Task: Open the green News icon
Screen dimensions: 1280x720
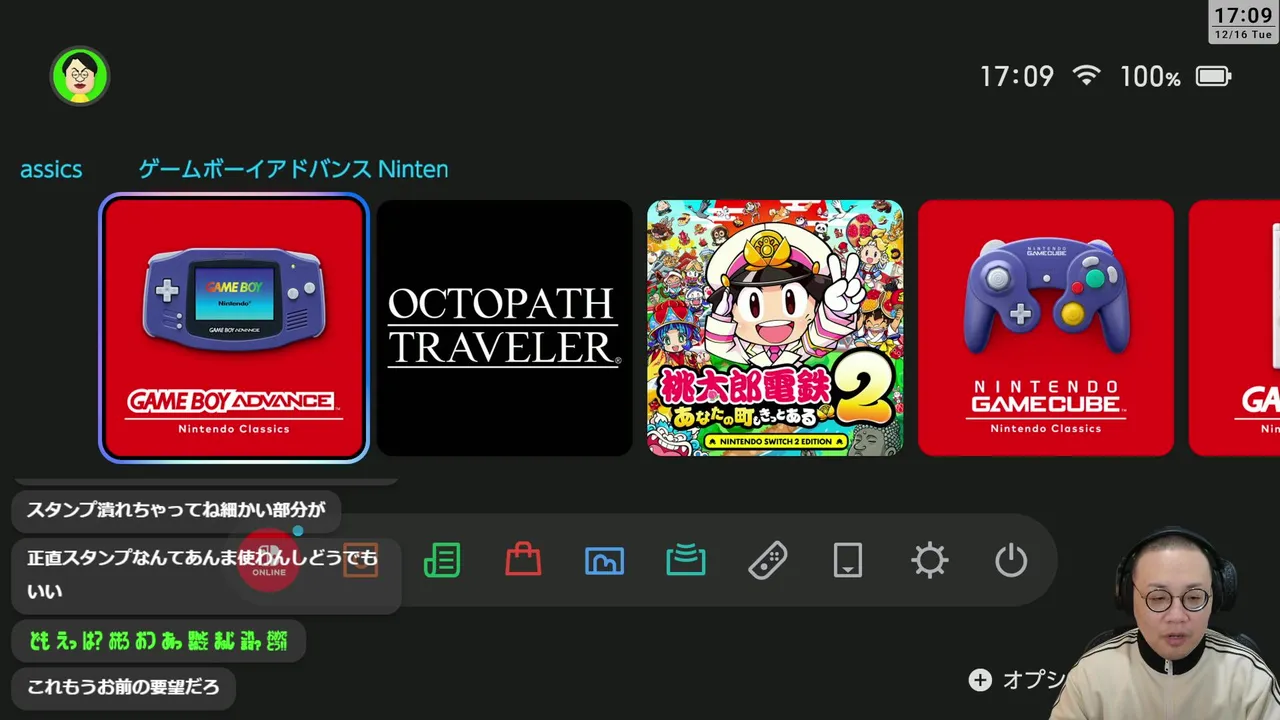Action: click(x=442, y=561)
